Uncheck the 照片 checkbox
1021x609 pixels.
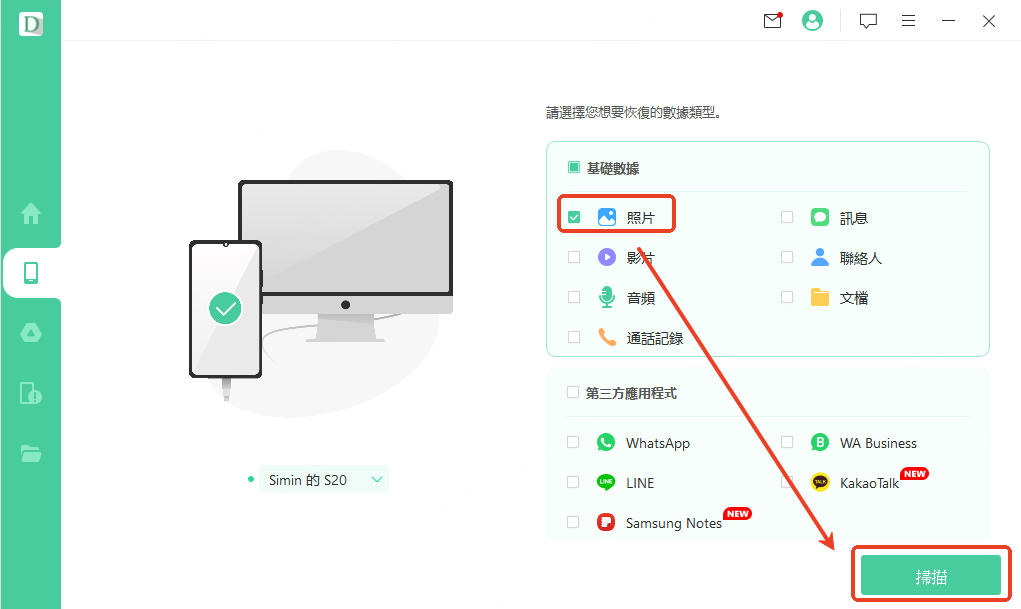[x=574, y=217]
